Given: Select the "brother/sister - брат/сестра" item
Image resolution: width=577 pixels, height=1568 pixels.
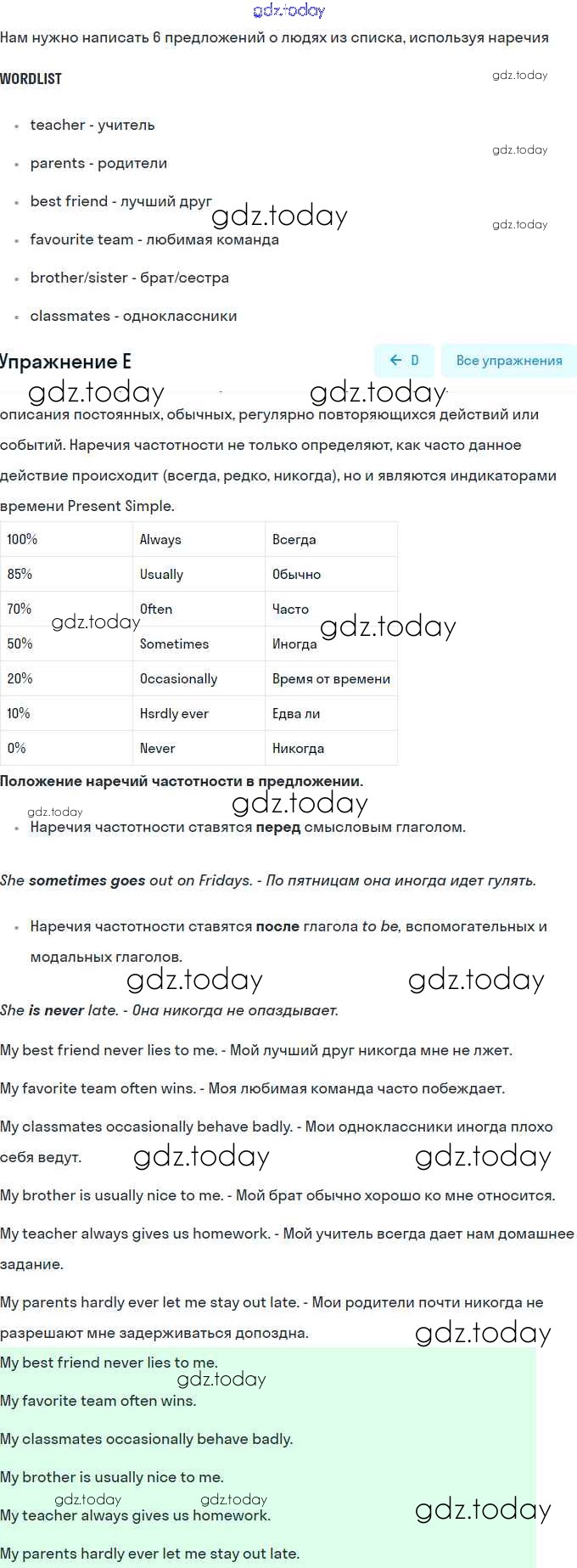Looking at the screenshot, I should (x=129, y=278).
